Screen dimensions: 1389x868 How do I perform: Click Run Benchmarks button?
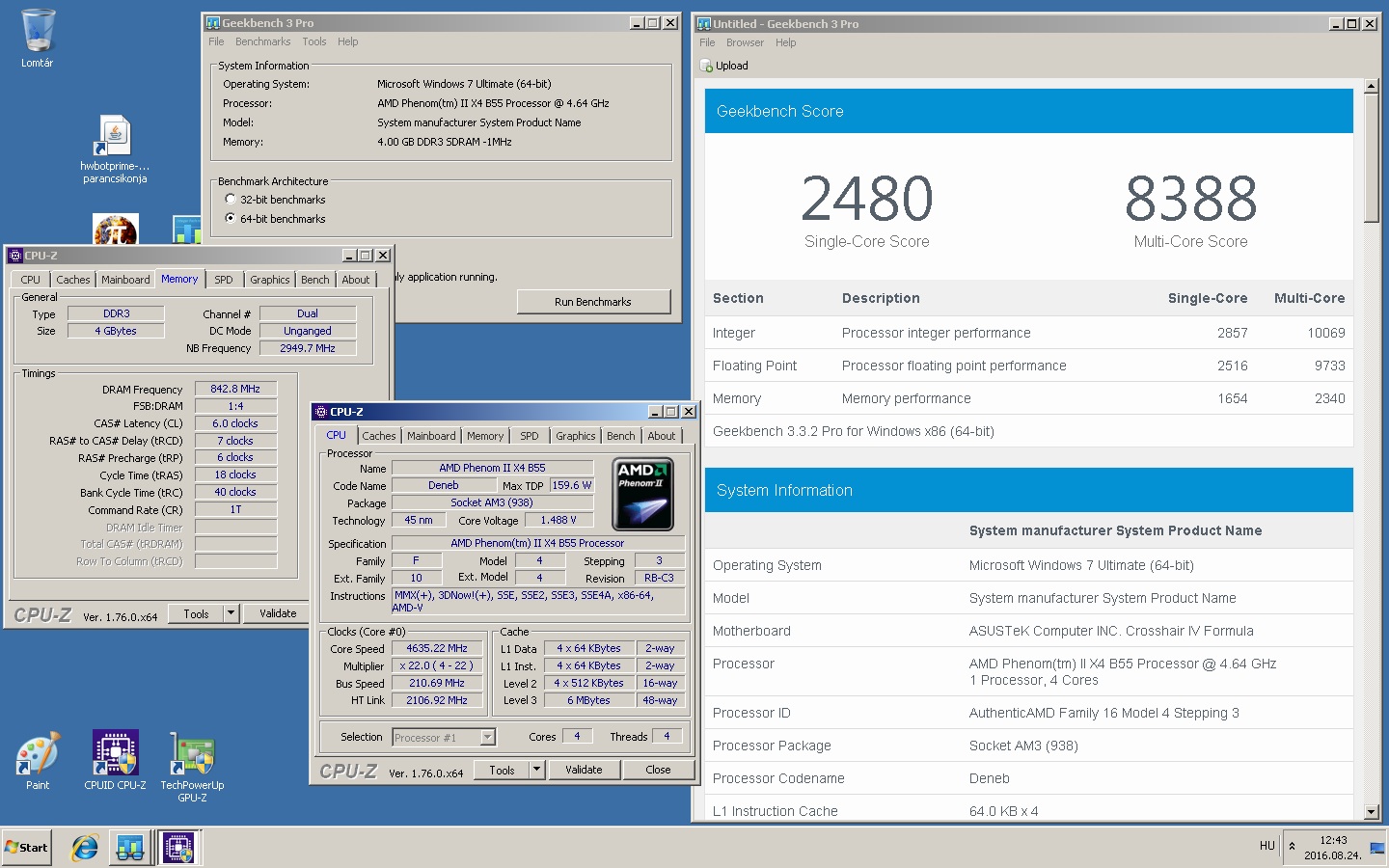point(593,302)
